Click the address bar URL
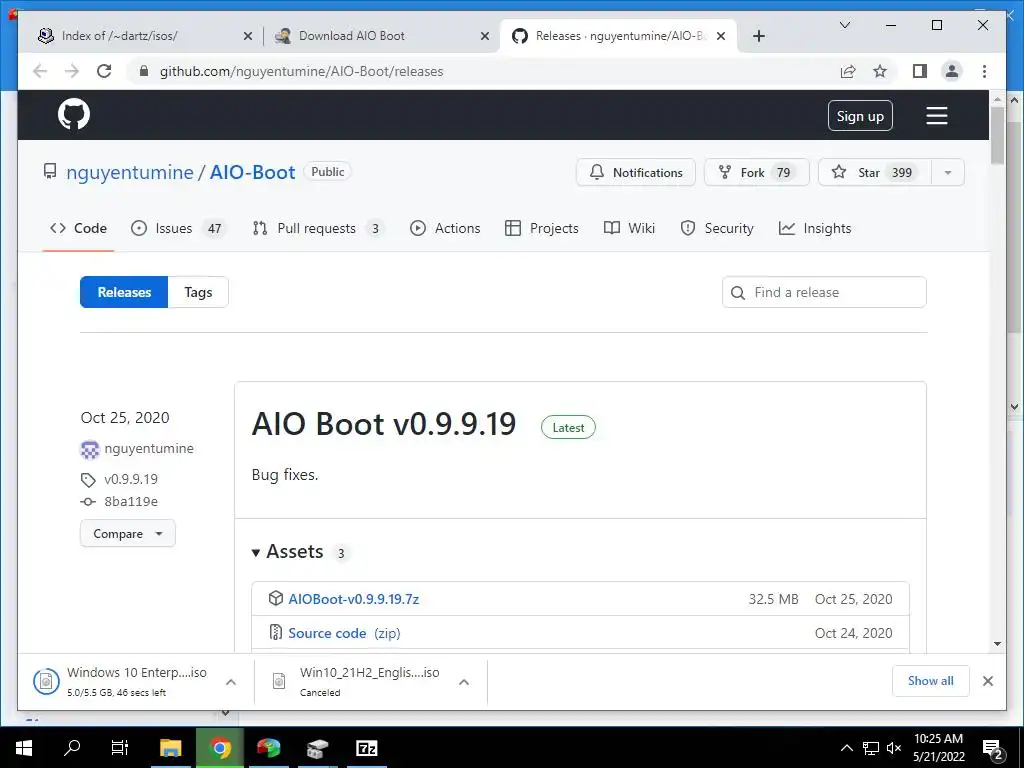Screen dimensions: 1024x768 point(301,71)
